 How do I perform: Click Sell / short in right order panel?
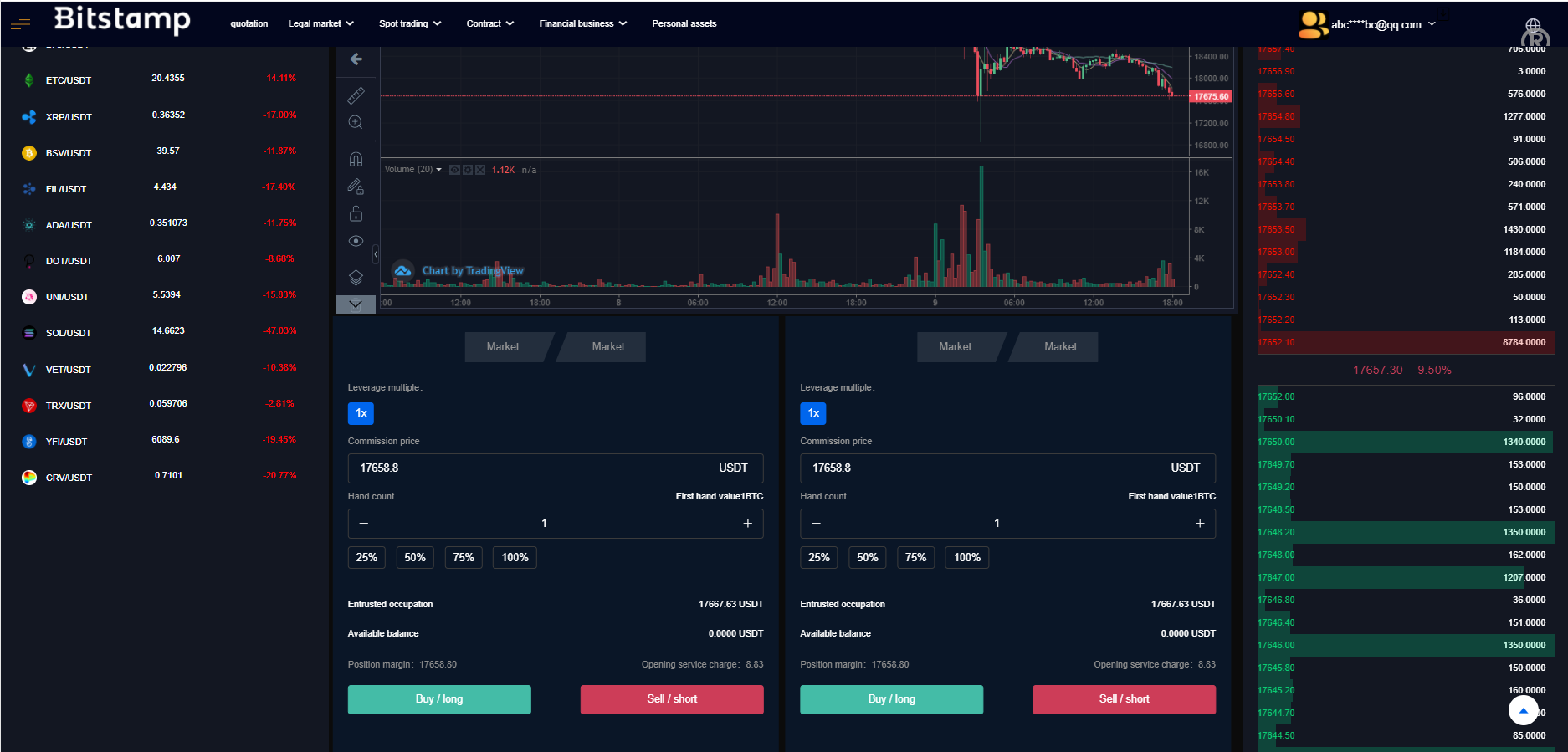[1124, 699]
